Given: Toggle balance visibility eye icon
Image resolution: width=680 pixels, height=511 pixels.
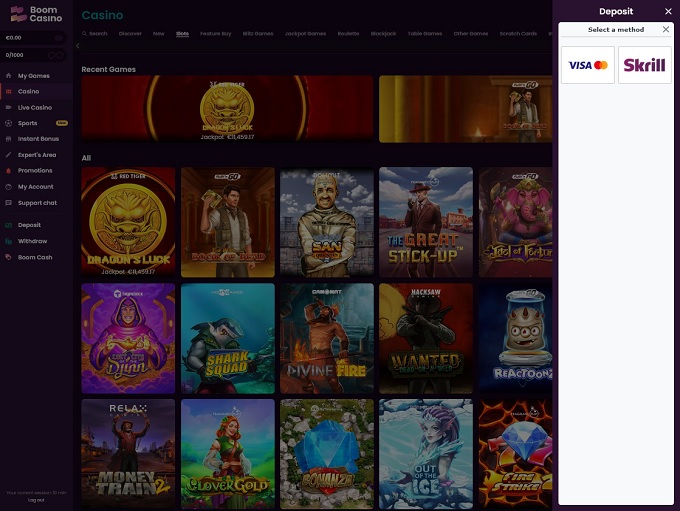Looking at the screenshot, I should 59,37.
